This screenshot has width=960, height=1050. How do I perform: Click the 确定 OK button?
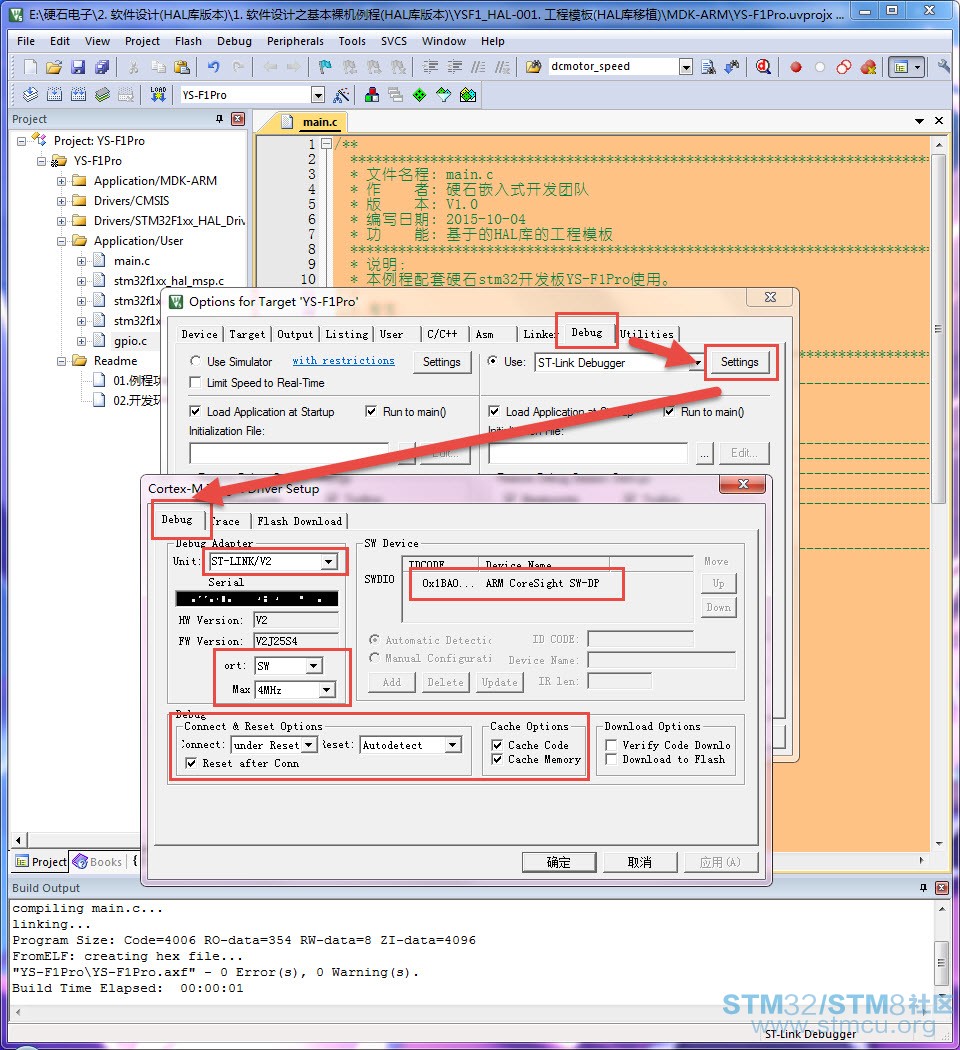[x=559, y=862]
